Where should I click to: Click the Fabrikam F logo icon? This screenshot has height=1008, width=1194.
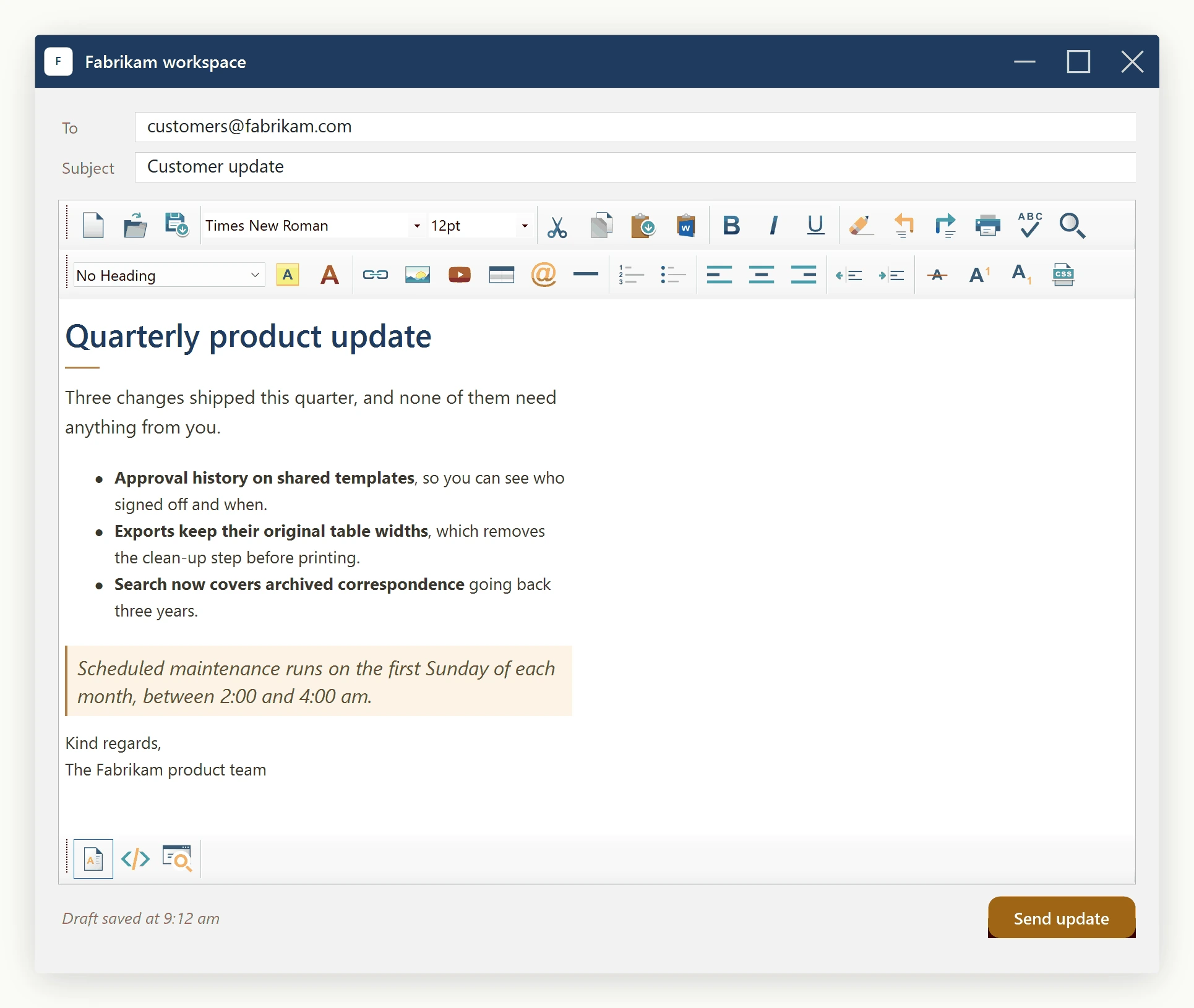[x=58, y=61]
